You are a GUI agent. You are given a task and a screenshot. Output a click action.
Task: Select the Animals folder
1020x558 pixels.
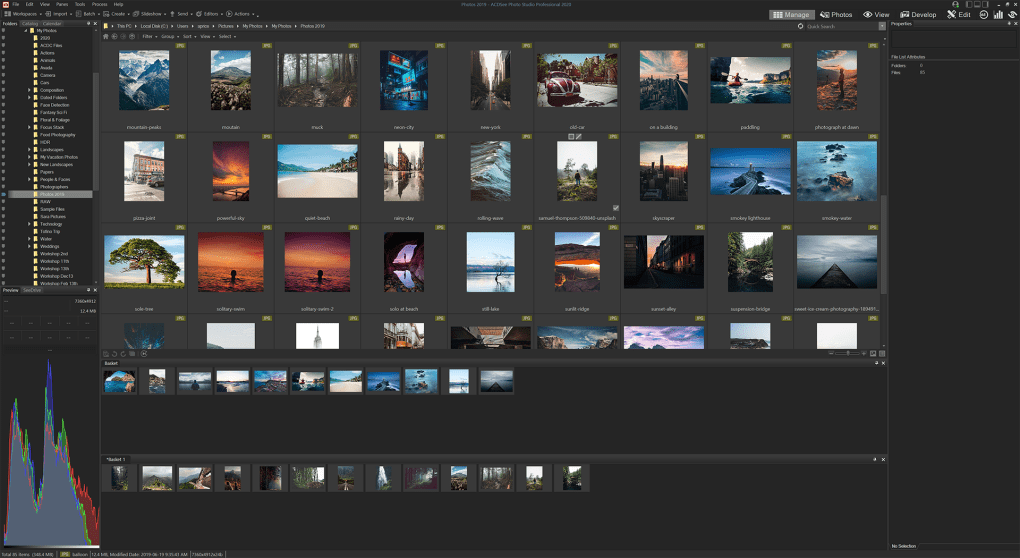[x=47, y=60]
